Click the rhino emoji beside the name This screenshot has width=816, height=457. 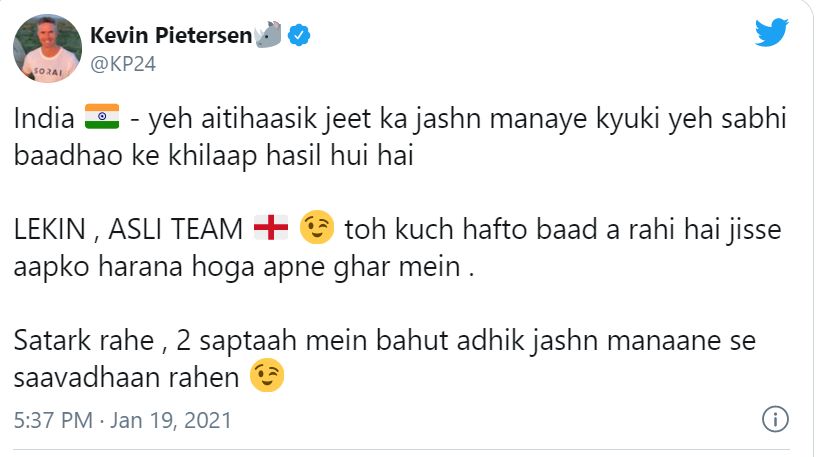click(x=269, y=34)
